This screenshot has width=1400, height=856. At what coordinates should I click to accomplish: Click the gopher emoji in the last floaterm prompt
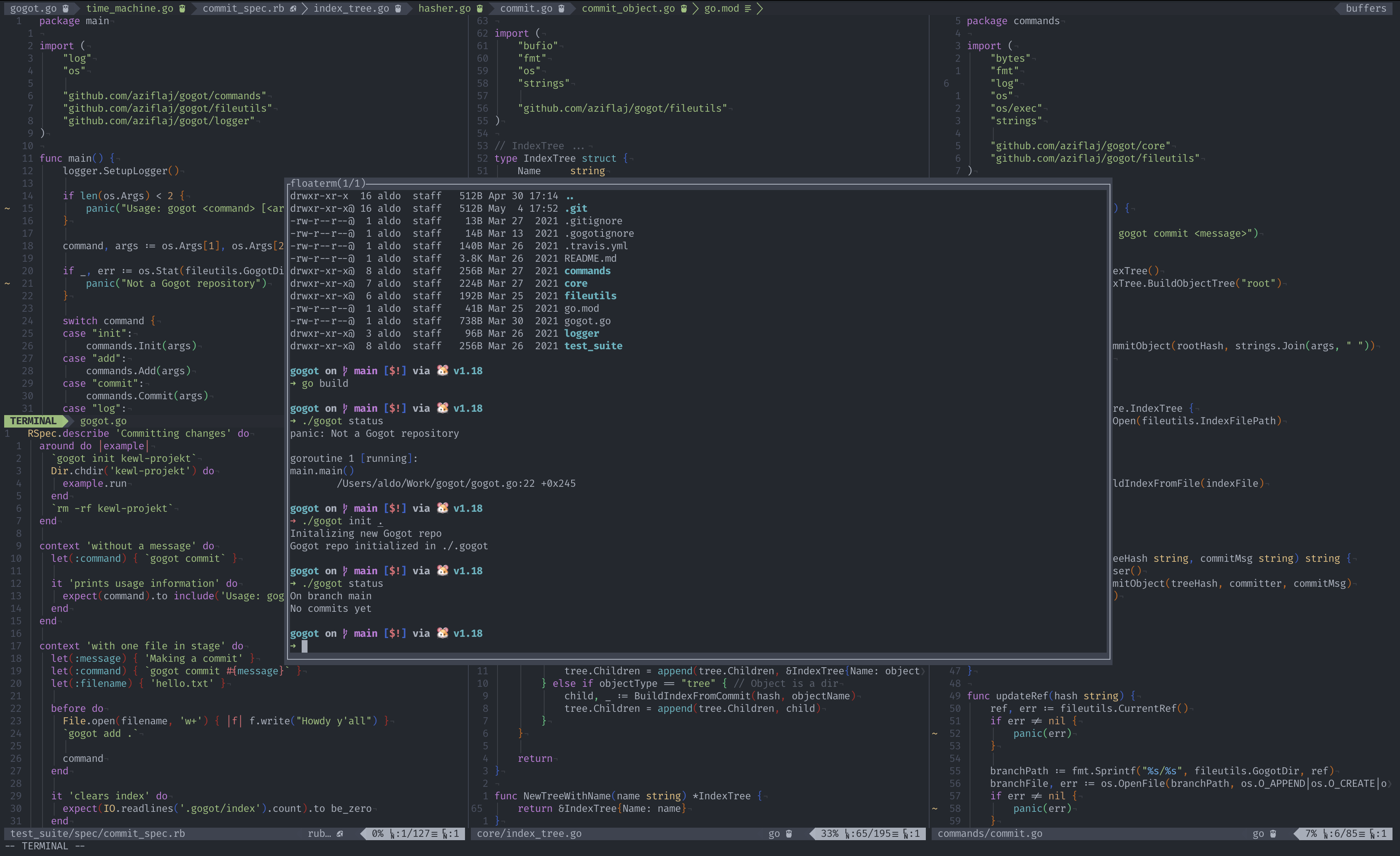(x=442, y=633)
